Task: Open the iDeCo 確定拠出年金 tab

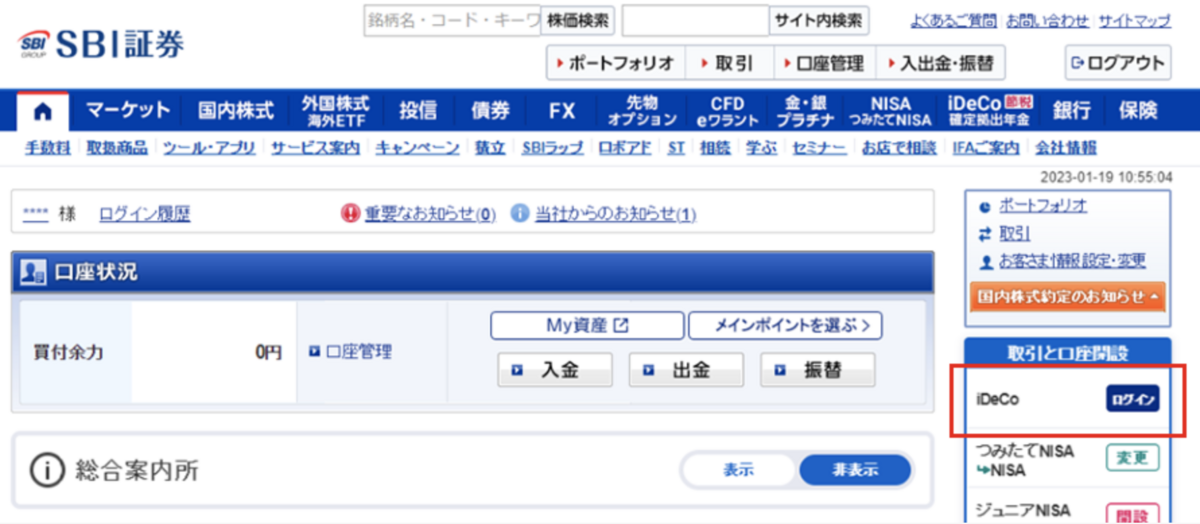Action: 990,111
